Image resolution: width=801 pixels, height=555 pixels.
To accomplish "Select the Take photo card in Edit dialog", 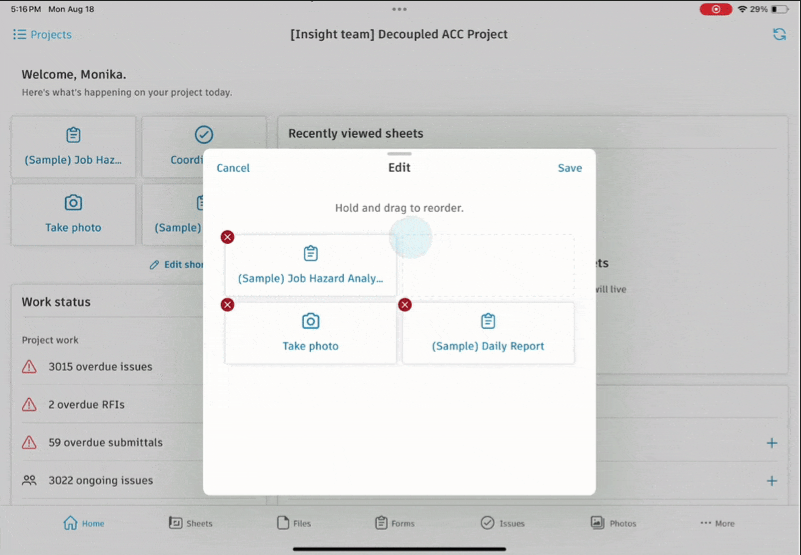I will [x=311, y=333].
